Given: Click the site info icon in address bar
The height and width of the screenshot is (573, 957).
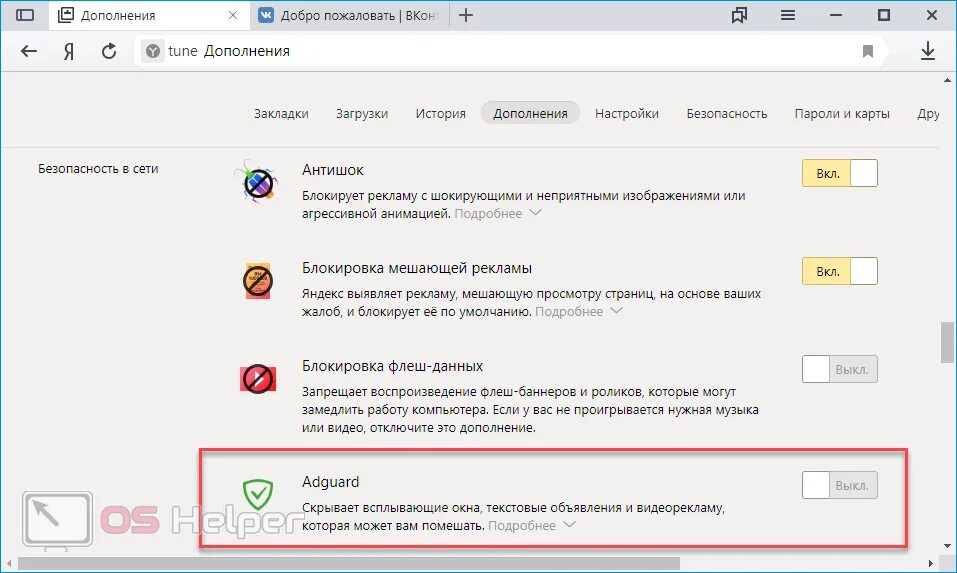Looking at the screenshot, I should click(x=153, y=51).
